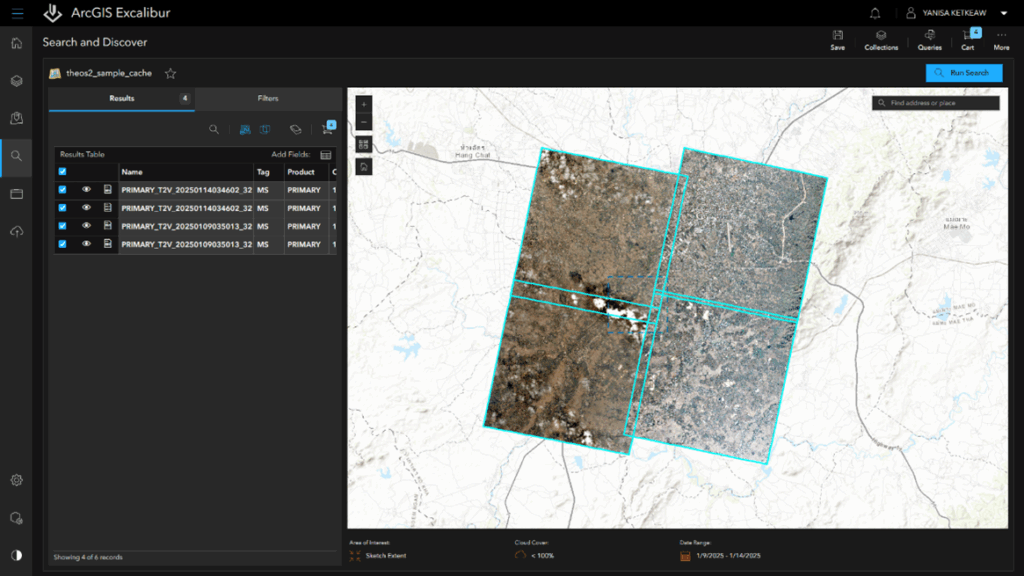
Task: Switch to the Filters tab
Action: click(268, 99)
